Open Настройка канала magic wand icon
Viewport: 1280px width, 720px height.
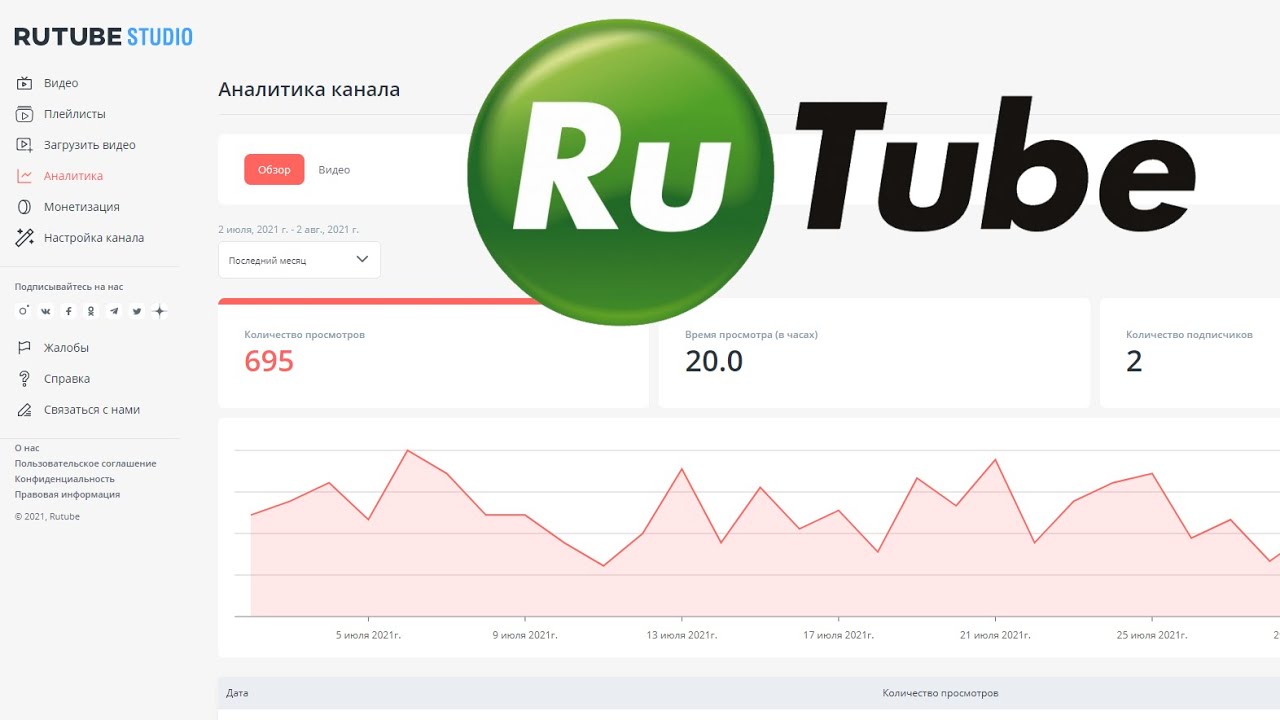click(x=25, y=238)
